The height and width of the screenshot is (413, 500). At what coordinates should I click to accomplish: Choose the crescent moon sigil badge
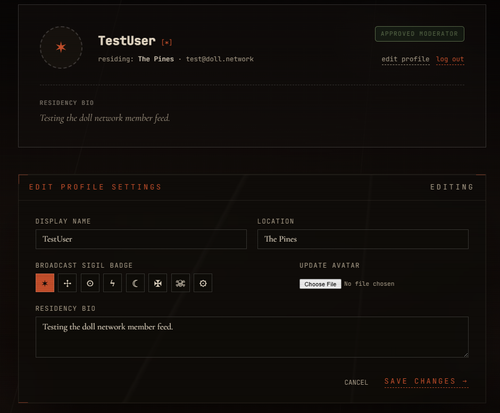(x=135, y=283)
